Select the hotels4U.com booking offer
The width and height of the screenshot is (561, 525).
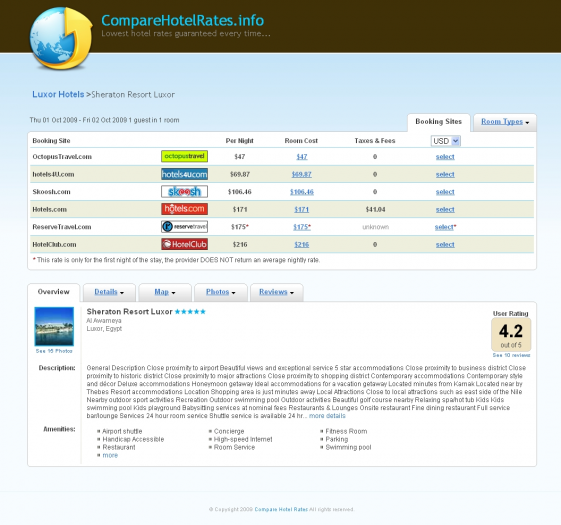coord(445,174)
